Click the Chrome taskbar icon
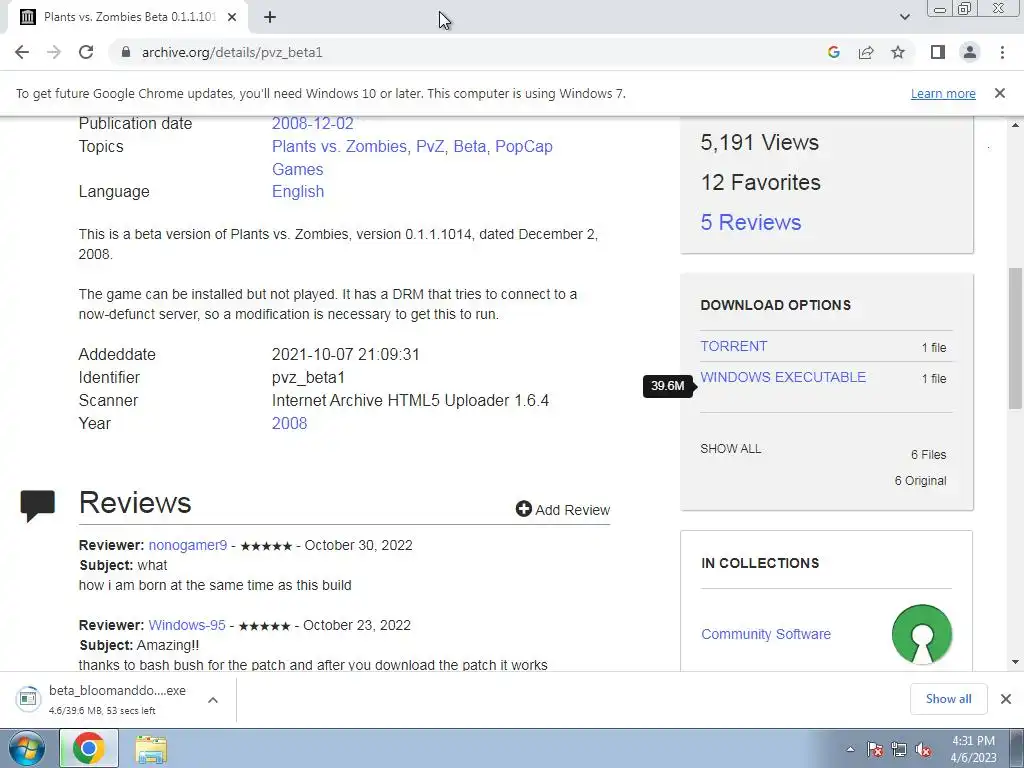1024x768 pixels. pos(89,748)
